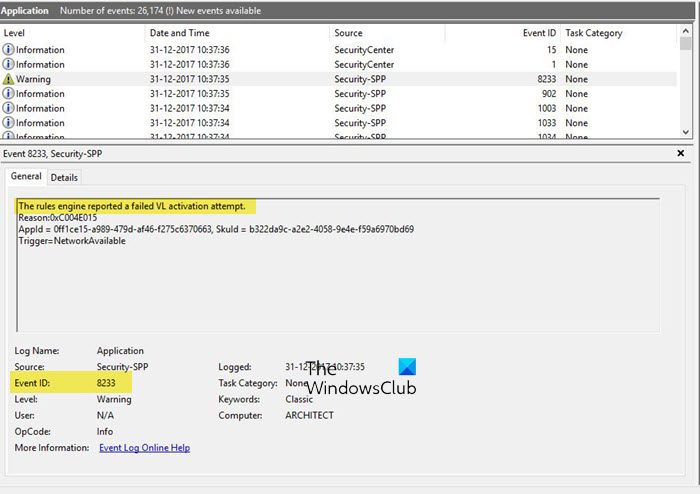Sort by Date and Time column header
Viewport: 700px width, 494px height.
point(179,33)
